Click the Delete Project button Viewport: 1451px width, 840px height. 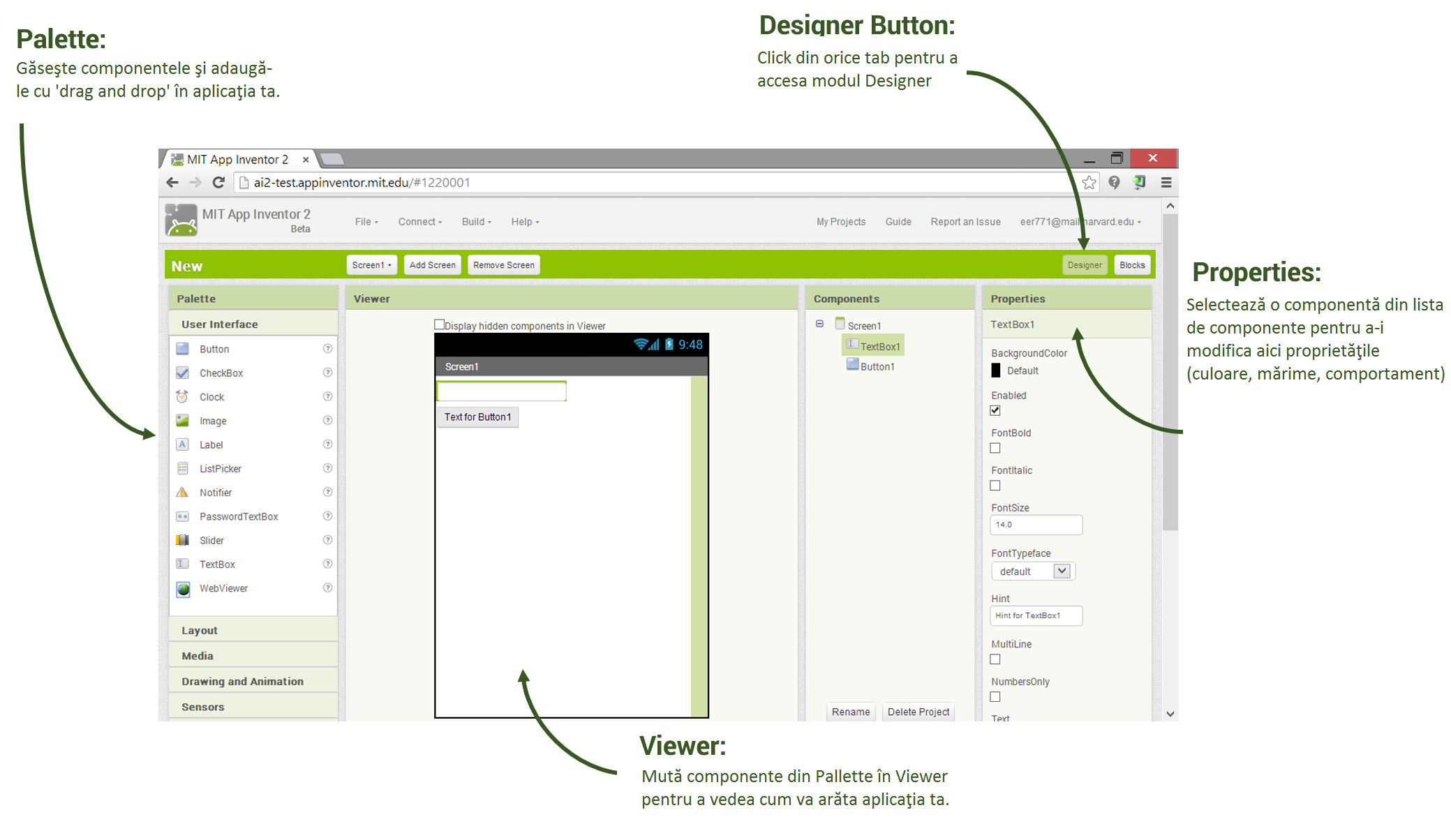click(918, 712)
